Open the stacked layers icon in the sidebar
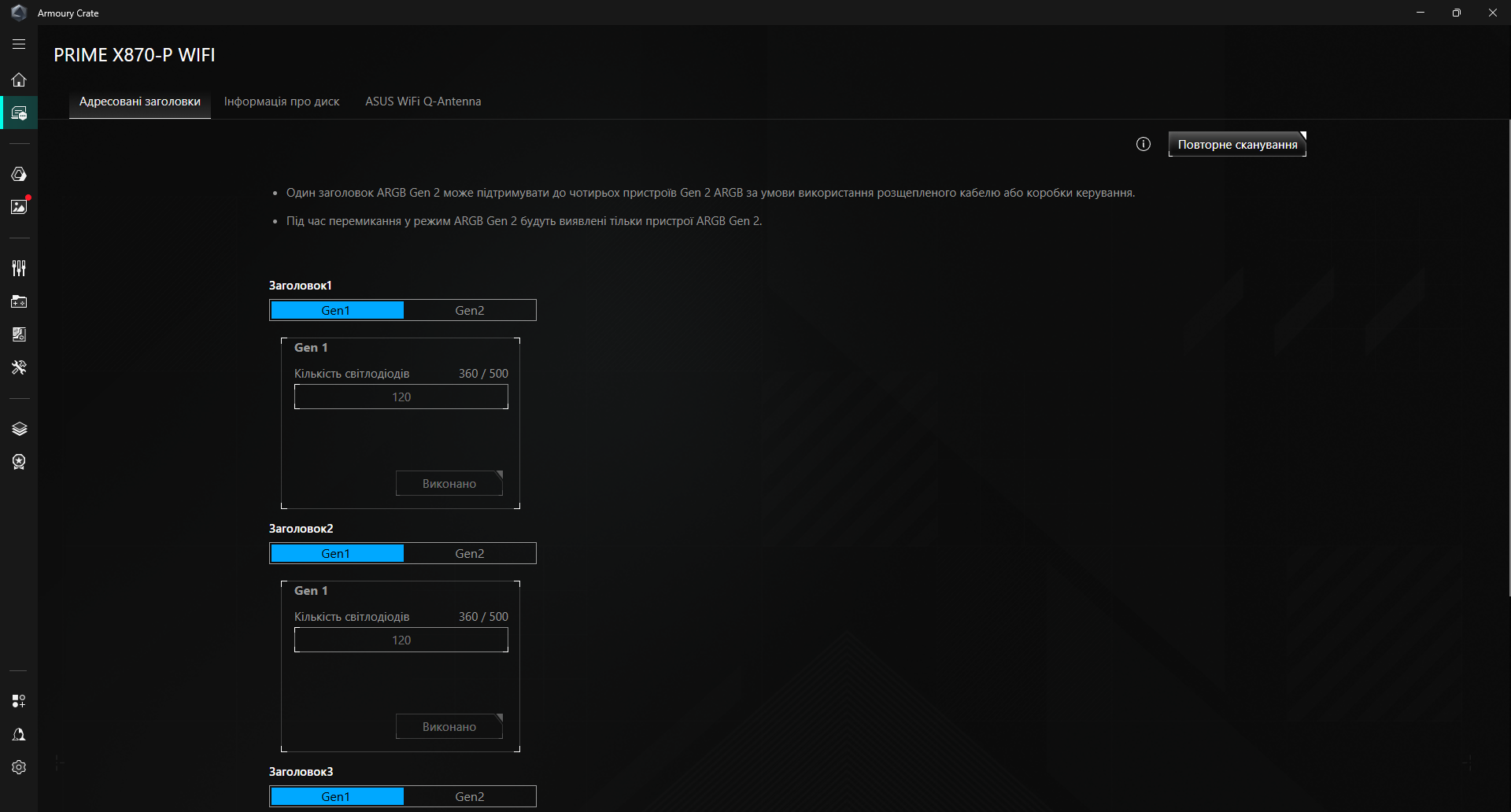1511x812 pixels. [x=19, y=429]
